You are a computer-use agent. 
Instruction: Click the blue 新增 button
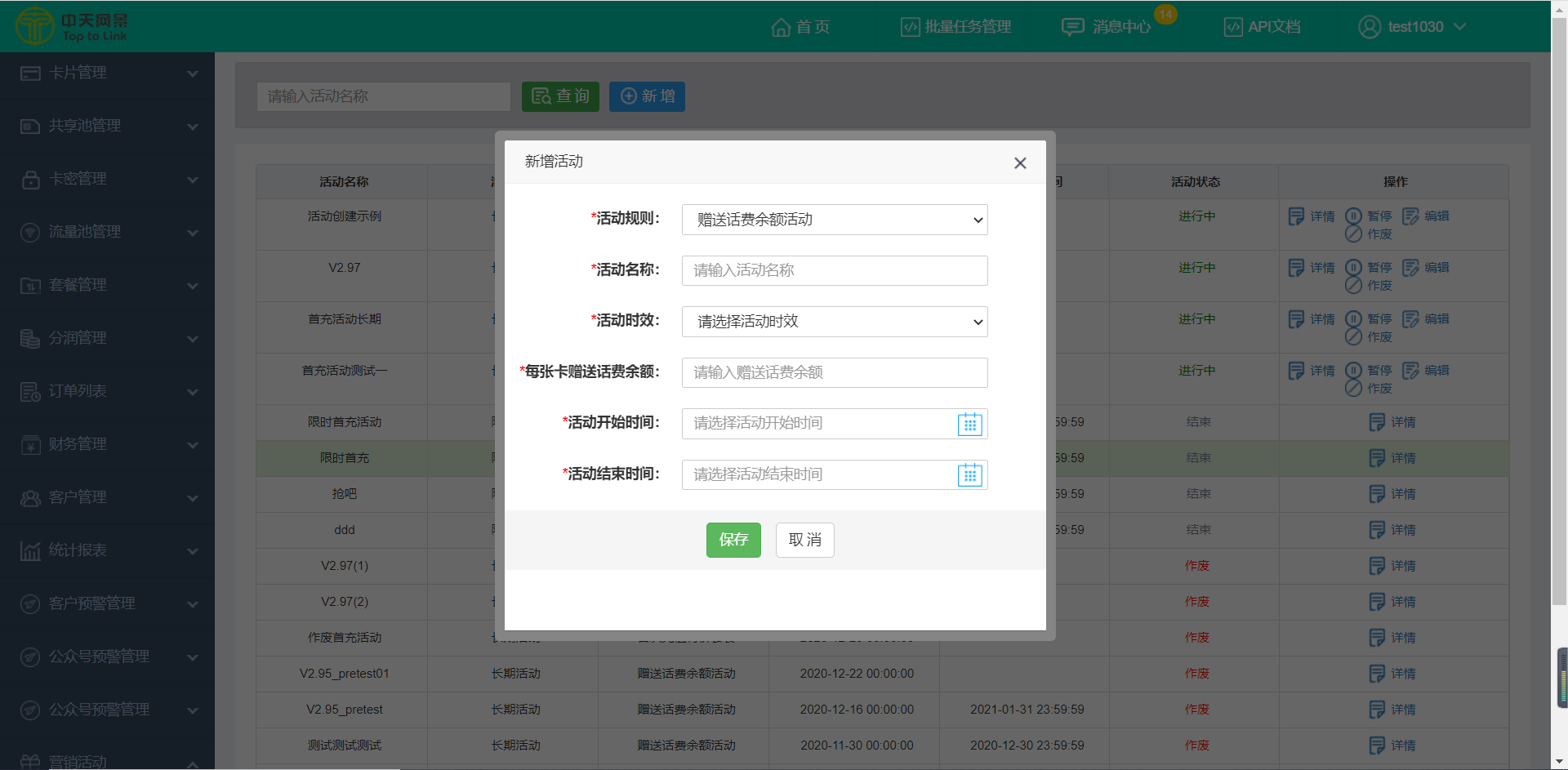[x=647, y=96]
